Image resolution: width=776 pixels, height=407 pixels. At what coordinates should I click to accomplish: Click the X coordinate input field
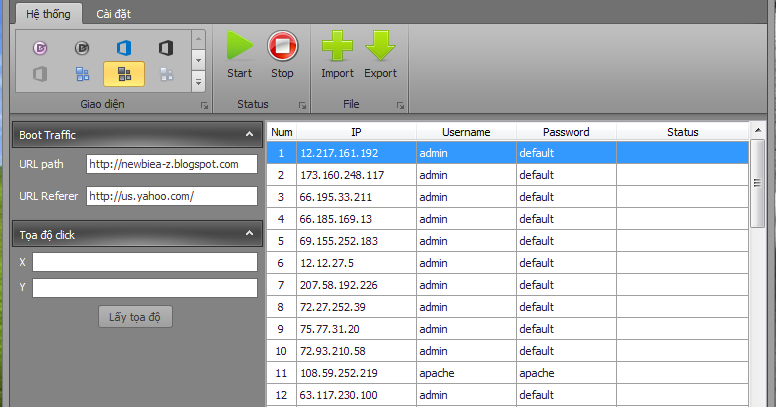click(x=145, y=262)
